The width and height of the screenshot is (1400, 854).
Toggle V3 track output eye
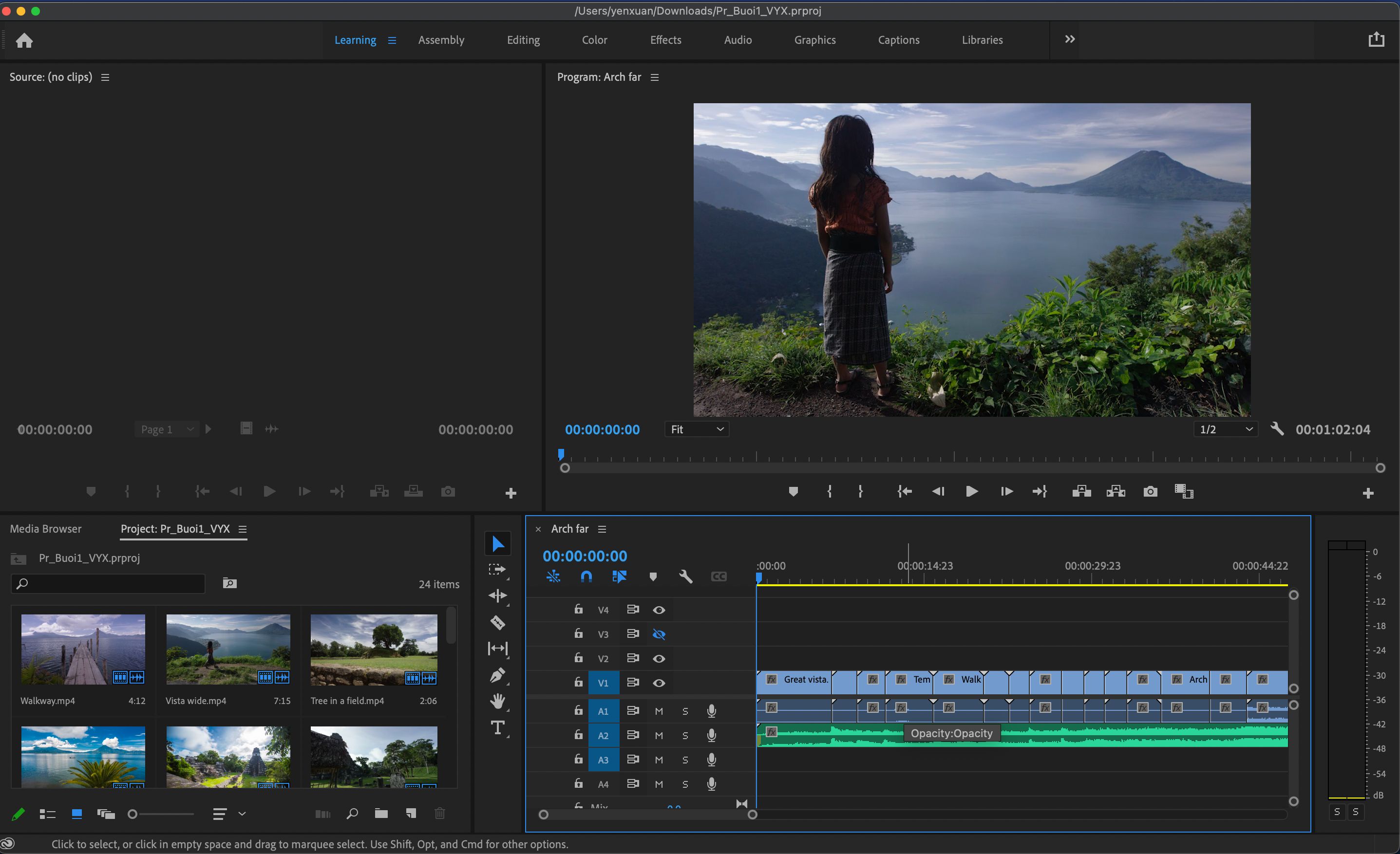coord(659,634)
